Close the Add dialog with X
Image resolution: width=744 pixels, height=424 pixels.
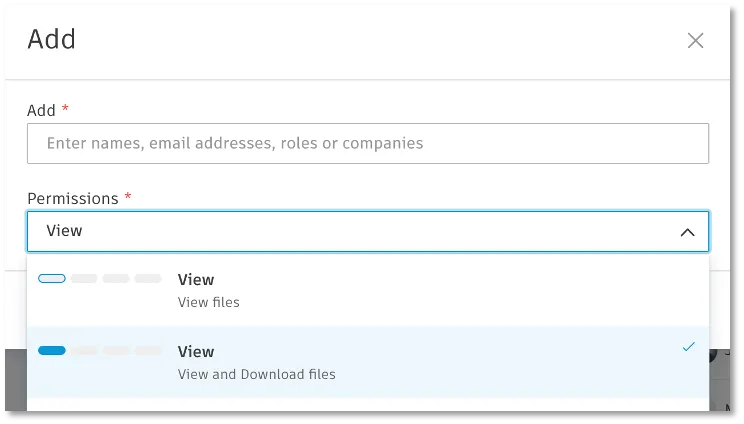(695, 41)
